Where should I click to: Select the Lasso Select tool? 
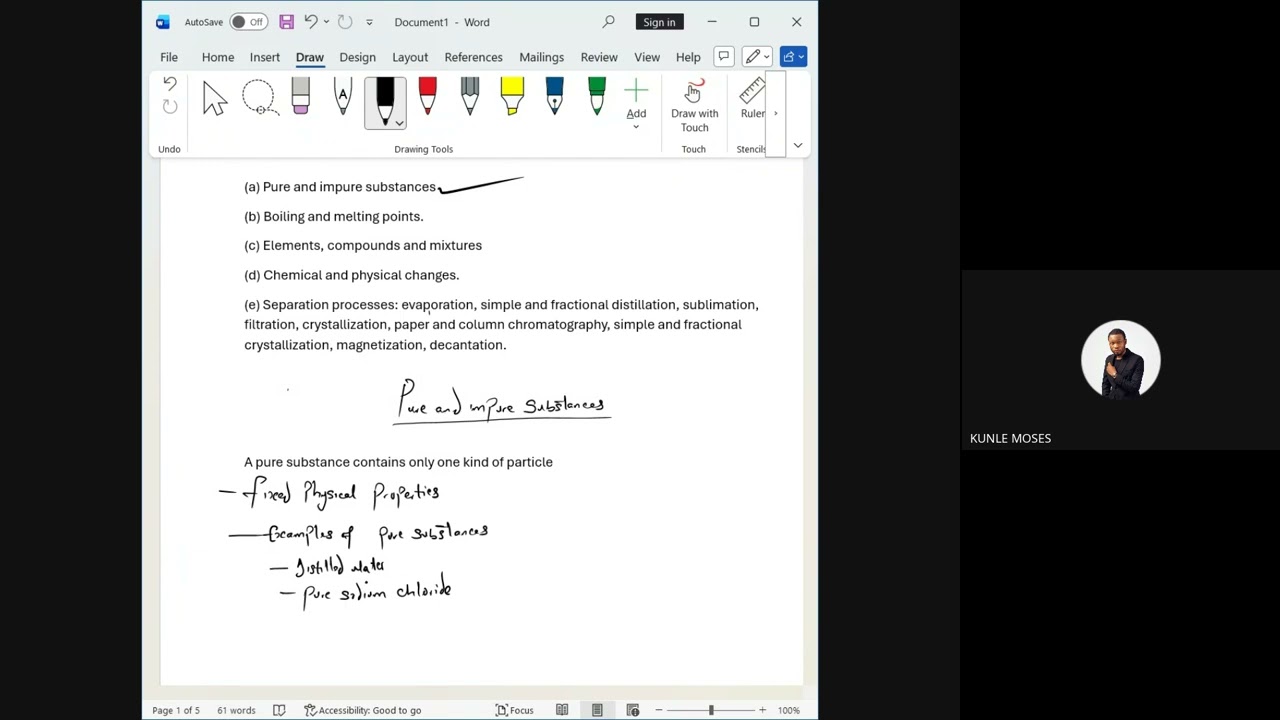tap(259, 99)
